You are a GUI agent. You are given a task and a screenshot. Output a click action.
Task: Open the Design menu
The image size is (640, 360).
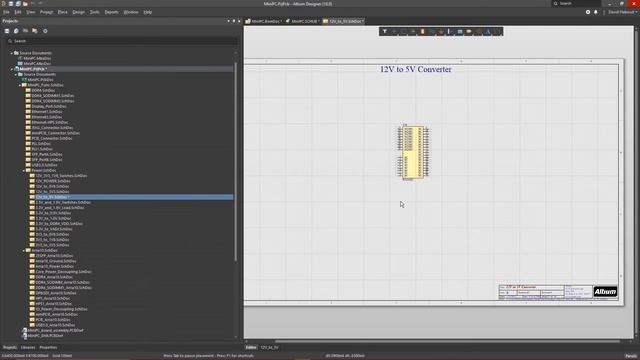(78, 12)
